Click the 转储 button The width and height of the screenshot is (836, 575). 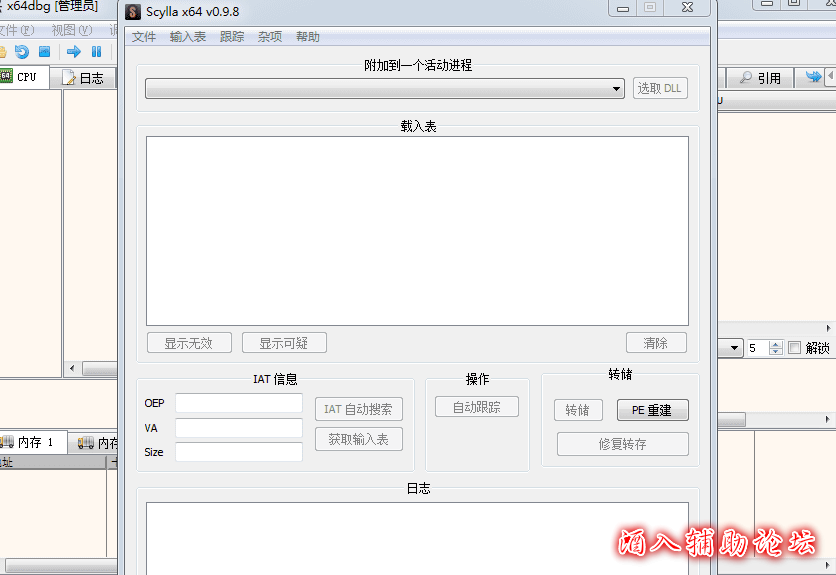point(578,410)
